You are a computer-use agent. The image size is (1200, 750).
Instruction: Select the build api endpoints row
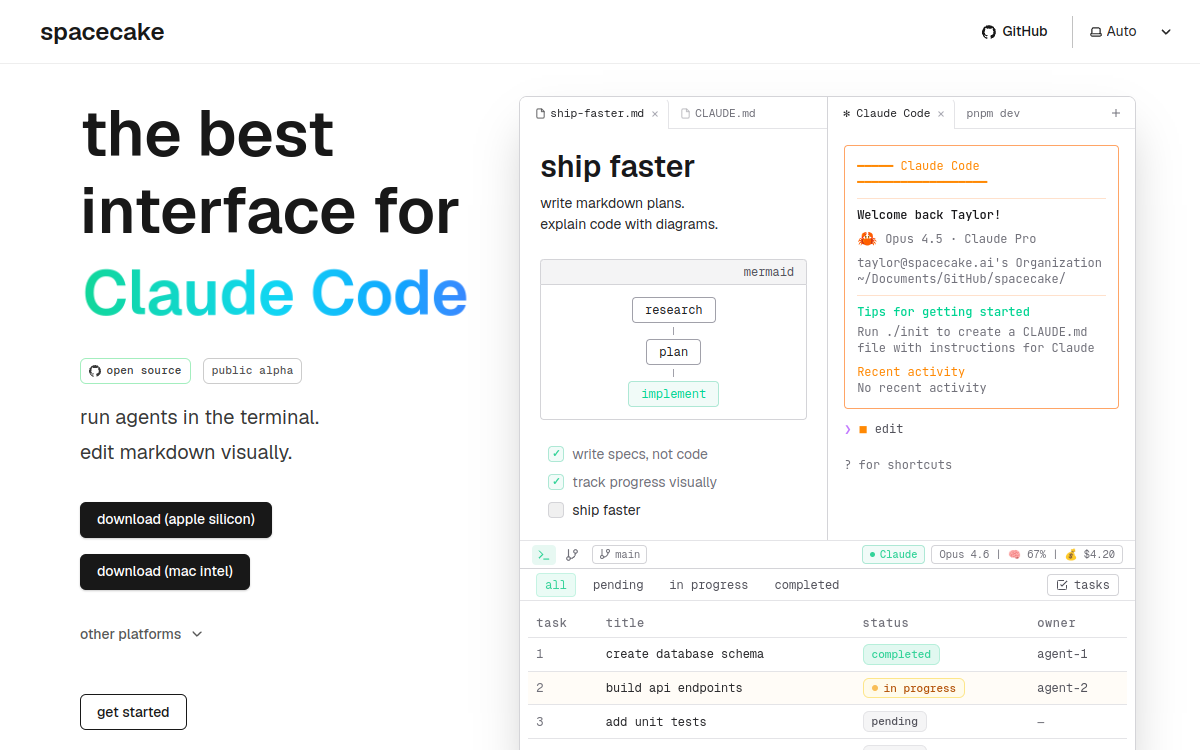click(828, 688)
